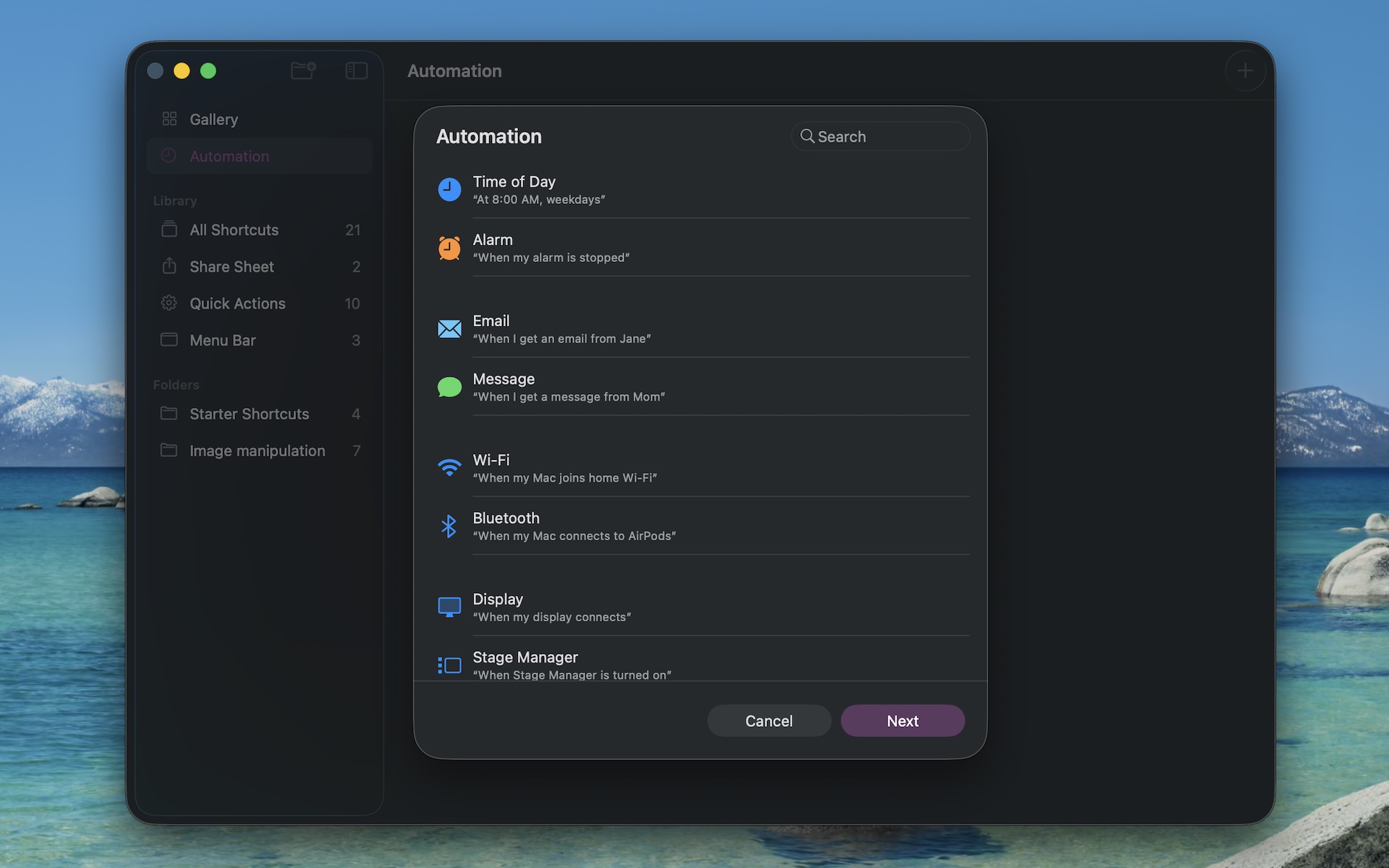Click the plus button to add automation
This screenshot has height=868, width=1389.
[x=1245, y=71]
